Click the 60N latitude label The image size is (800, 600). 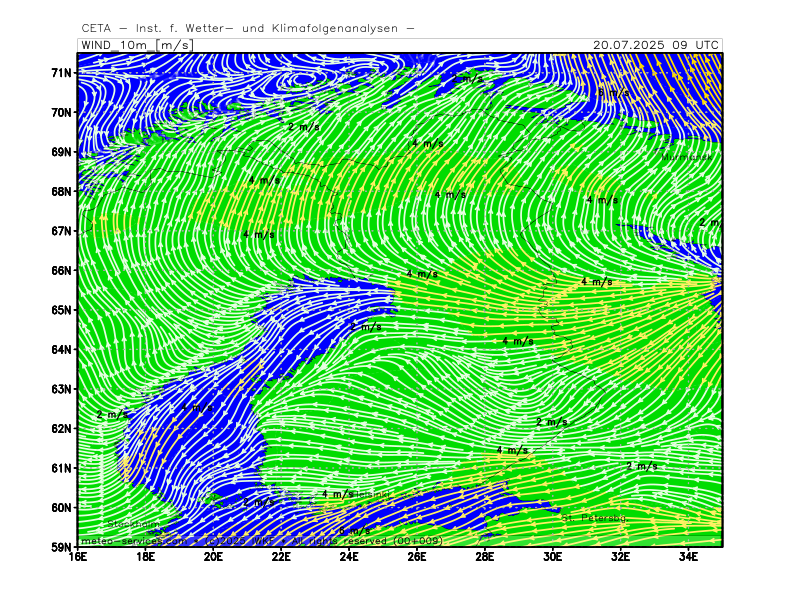pyautogui.click(x=62, y=508)
